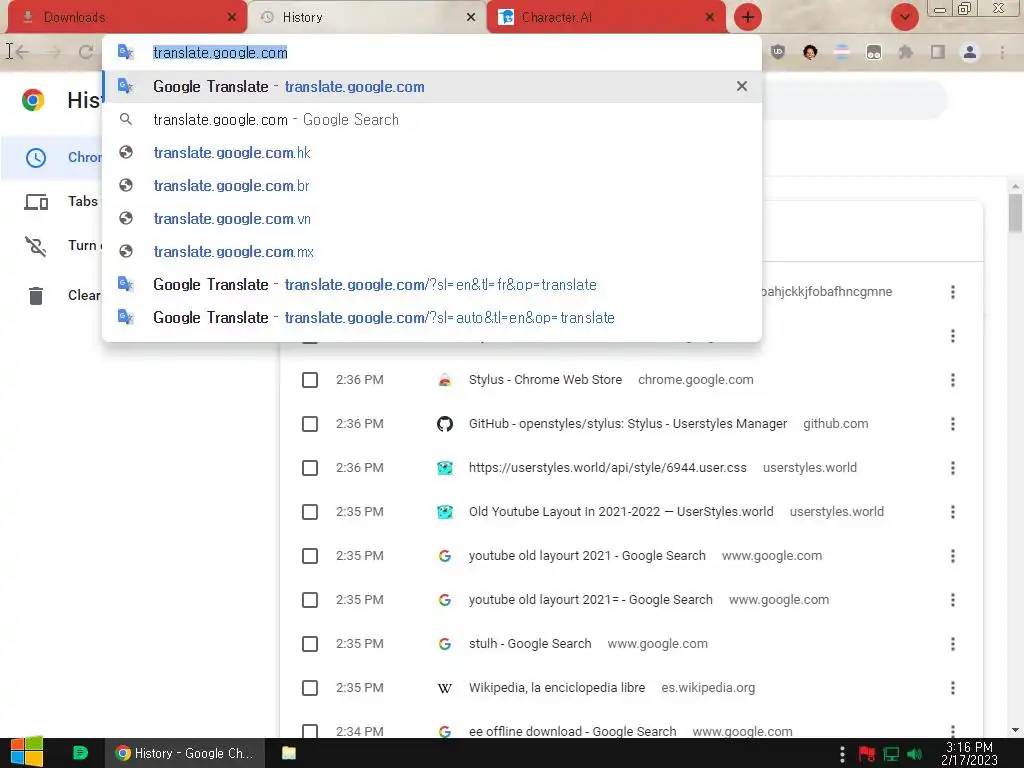Choose translate.google.com Google Search suggestion
Screen dimensions: 1024x768
[431, 120]
